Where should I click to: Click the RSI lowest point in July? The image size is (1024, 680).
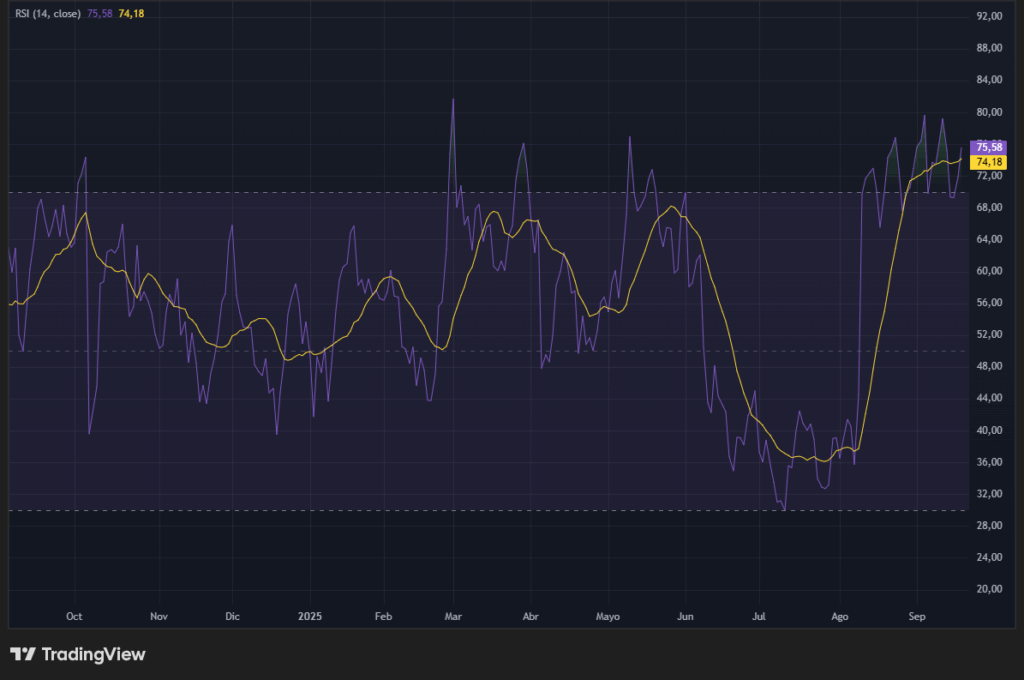[784, 509]
